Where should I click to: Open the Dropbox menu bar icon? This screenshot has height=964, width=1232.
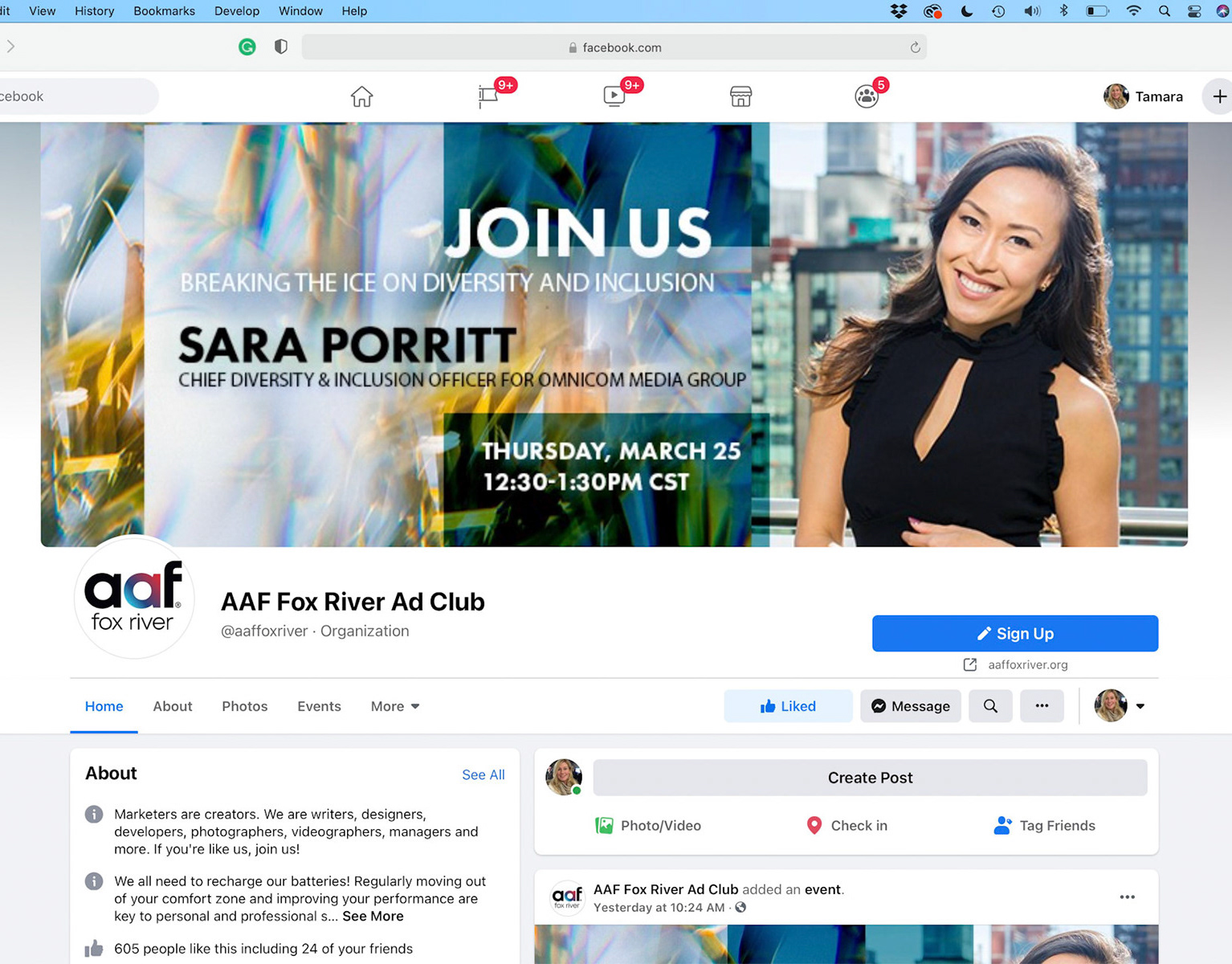tap(899, 11)
